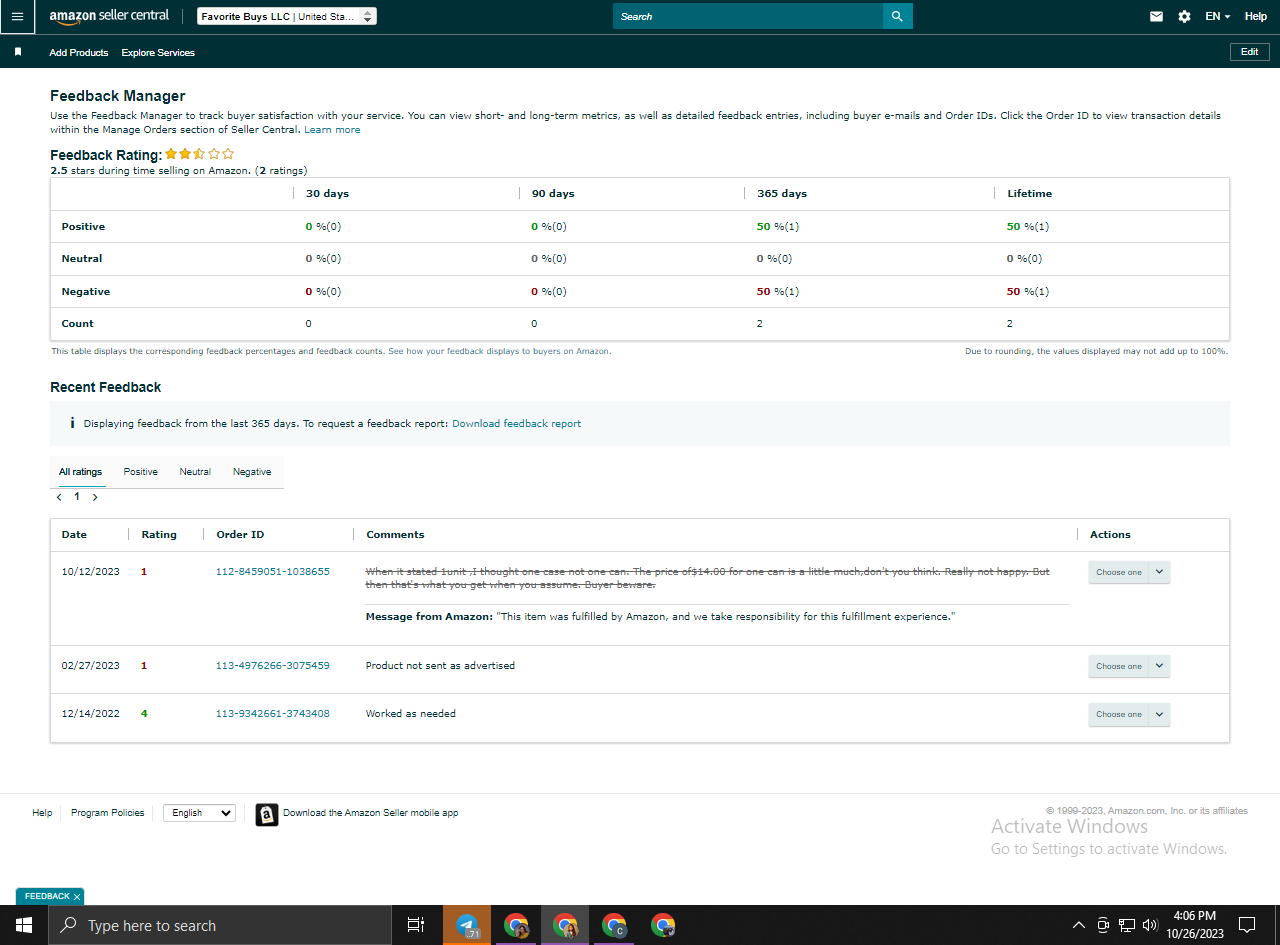Click Download the Amazon Seller mobile app text

tap(371, 813)
